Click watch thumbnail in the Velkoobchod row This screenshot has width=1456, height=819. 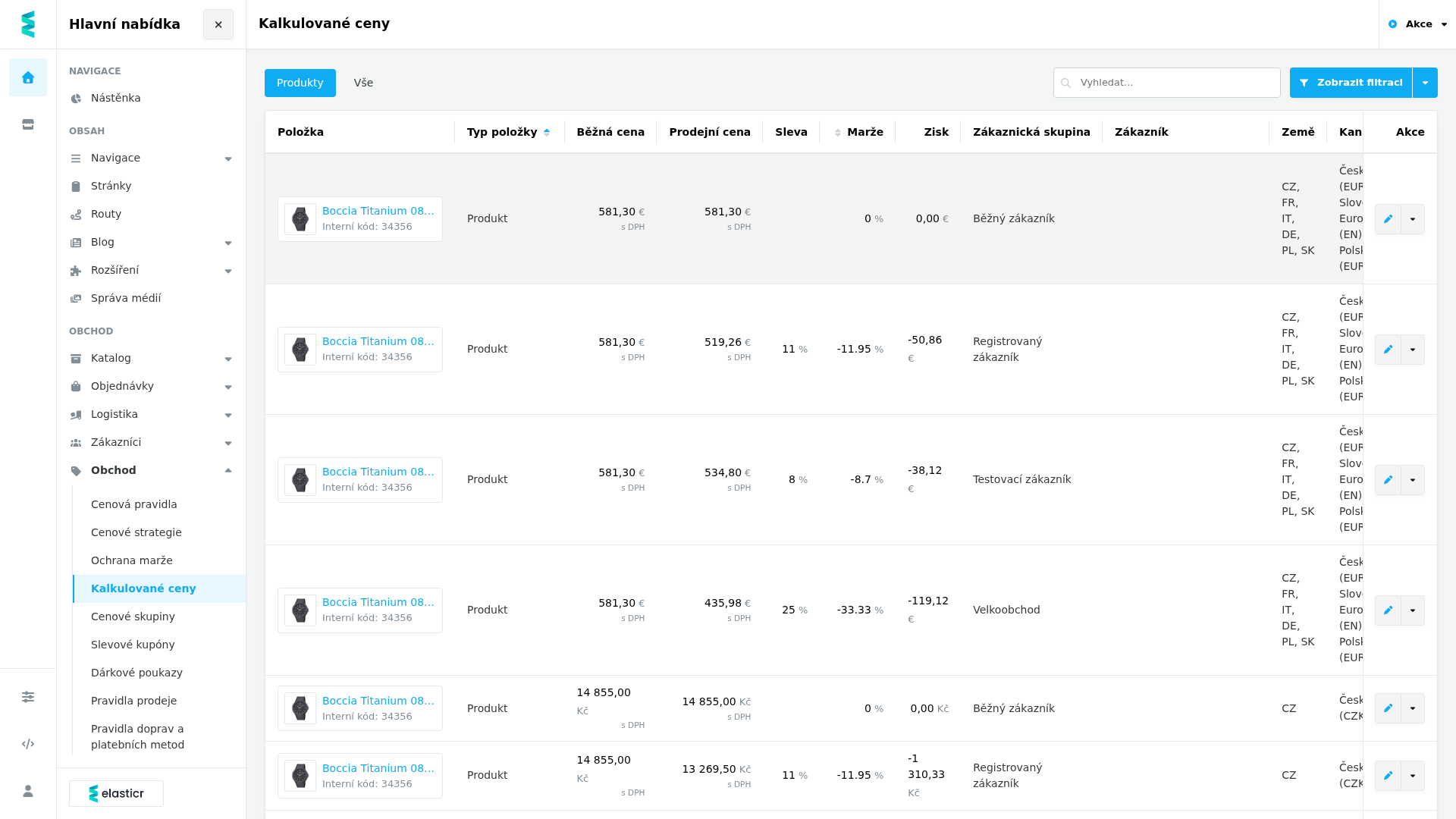coord(300,610)
